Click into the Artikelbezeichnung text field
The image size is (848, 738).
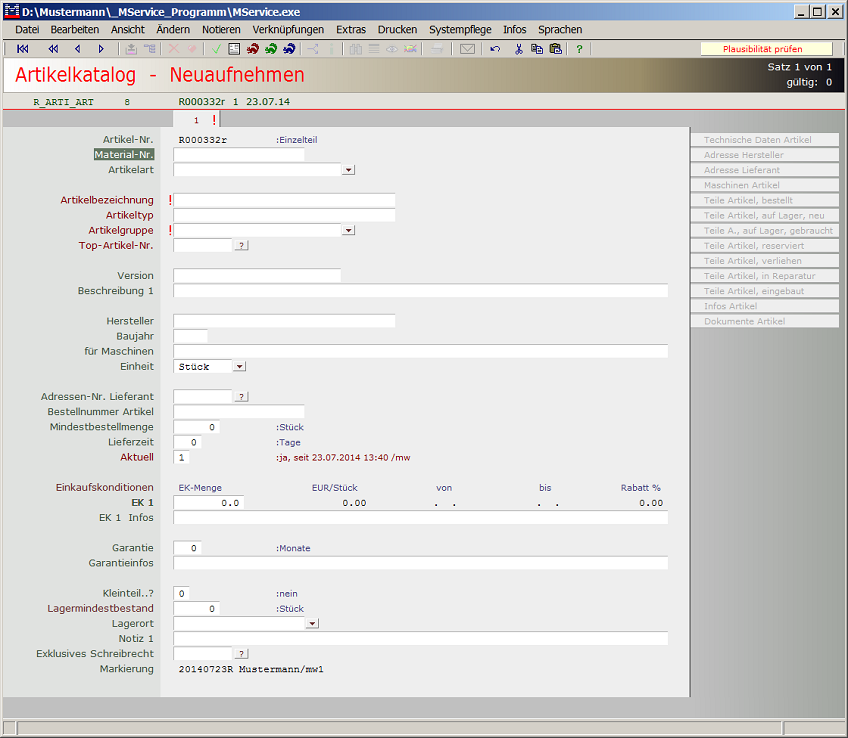(x=284, y=200)
